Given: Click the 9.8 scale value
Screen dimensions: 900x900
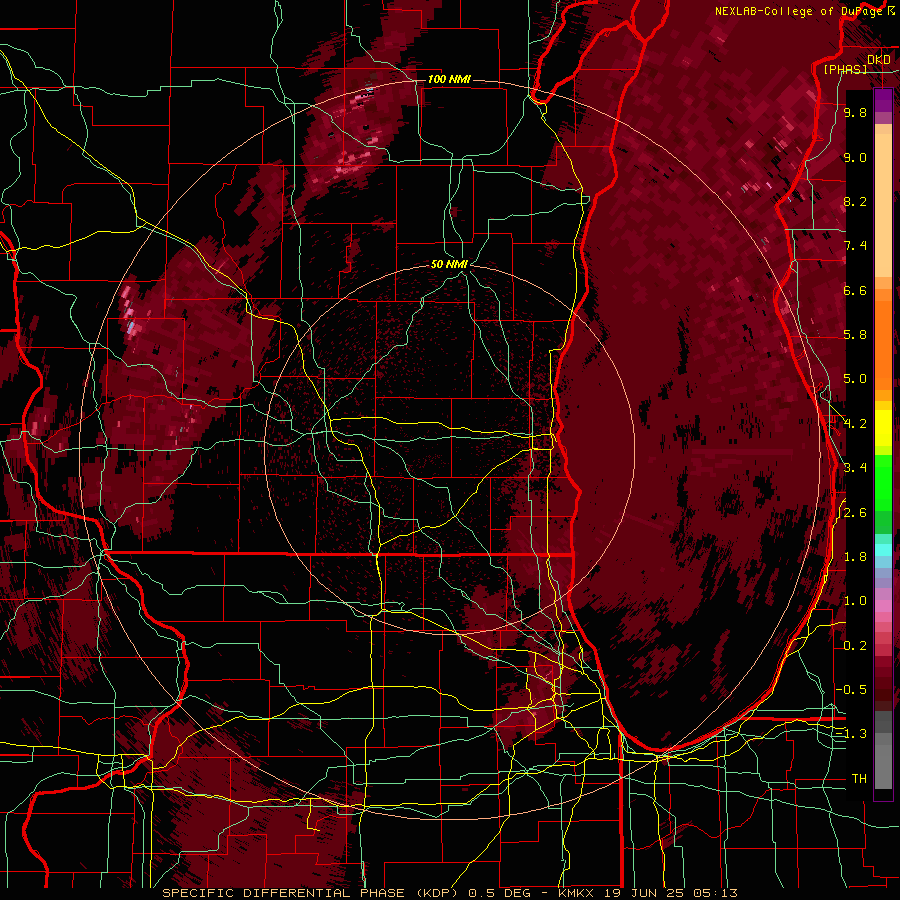Looking at the screenshot, I should pyautogui.click(x=855, y=112).
